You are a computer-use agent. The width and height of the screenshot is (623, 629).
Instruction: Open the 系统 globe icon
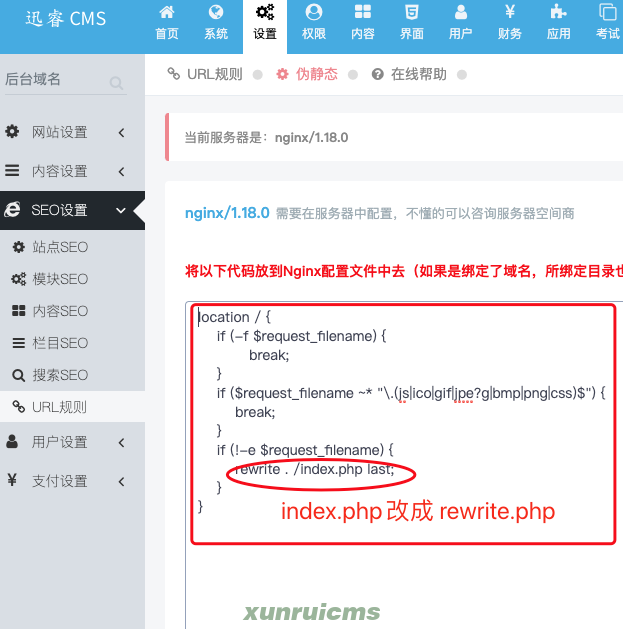216,12
